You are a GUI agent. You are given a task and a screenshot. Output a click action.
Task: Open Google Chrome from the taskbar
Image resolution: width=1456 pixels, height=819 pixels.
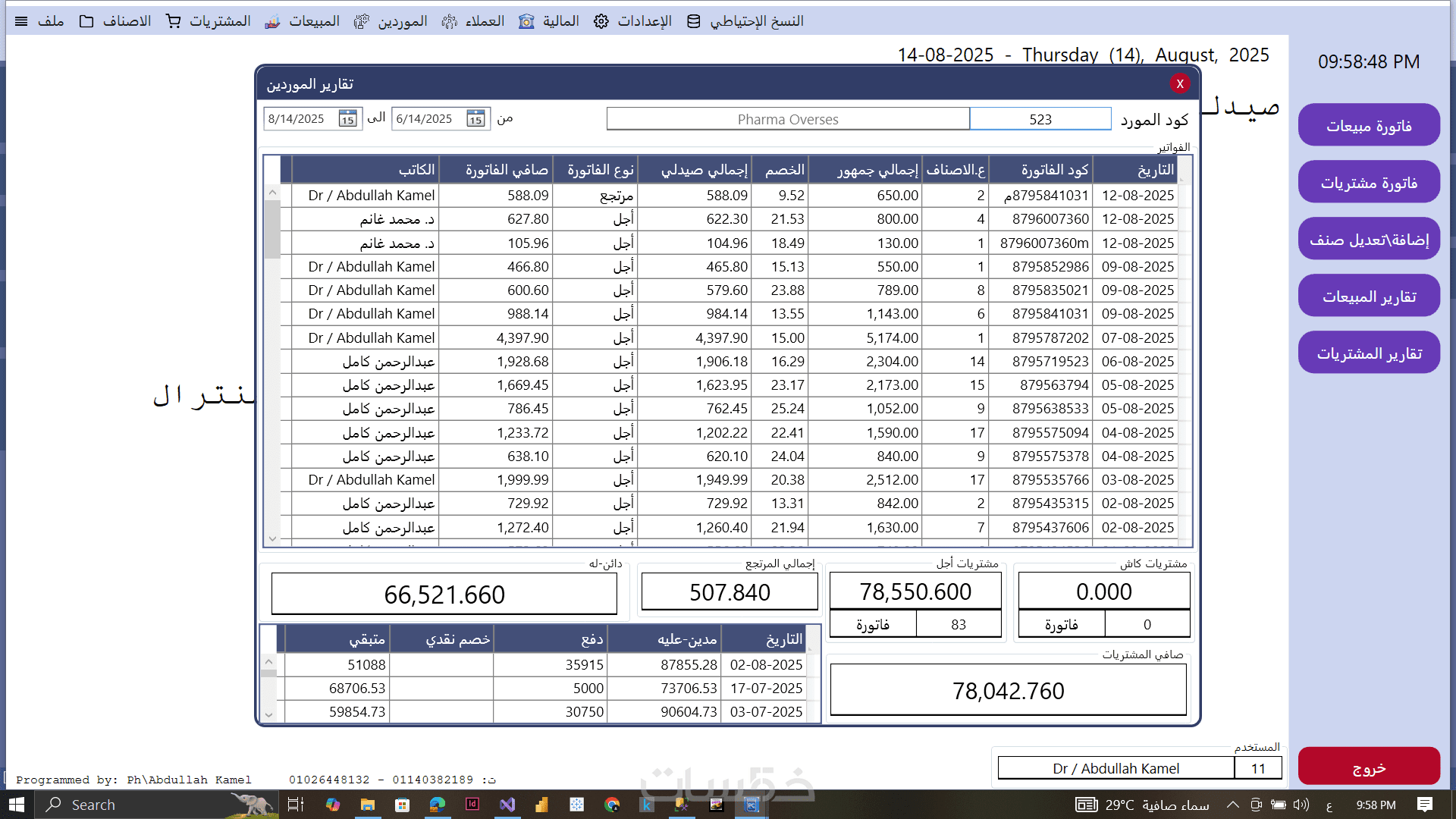click(612, 805)
